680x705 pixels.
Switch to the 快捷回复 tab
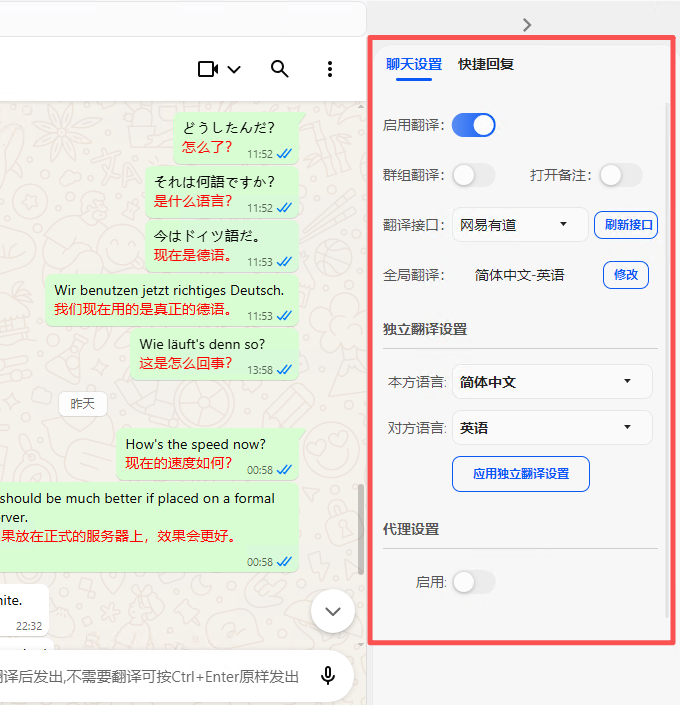click(486, 64)
